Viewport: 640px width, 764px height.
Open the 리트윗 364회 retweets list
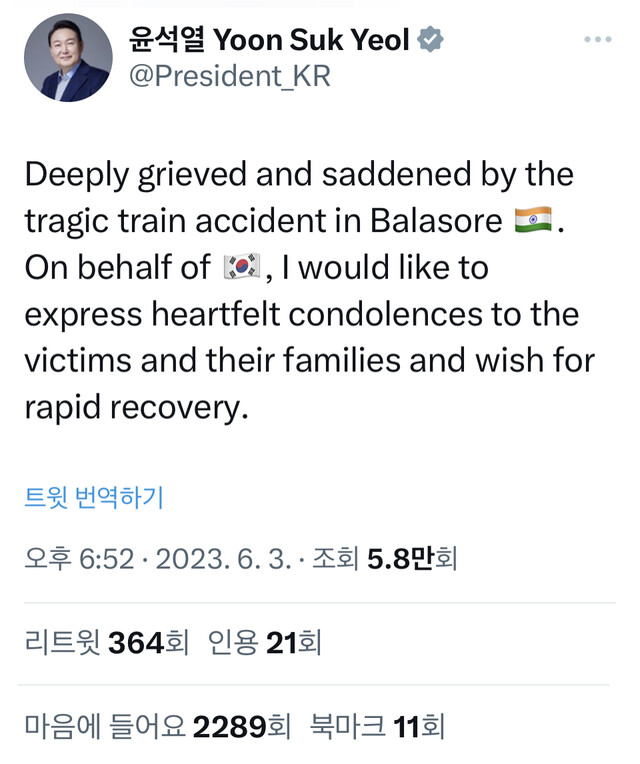click(x=106, y=642)
